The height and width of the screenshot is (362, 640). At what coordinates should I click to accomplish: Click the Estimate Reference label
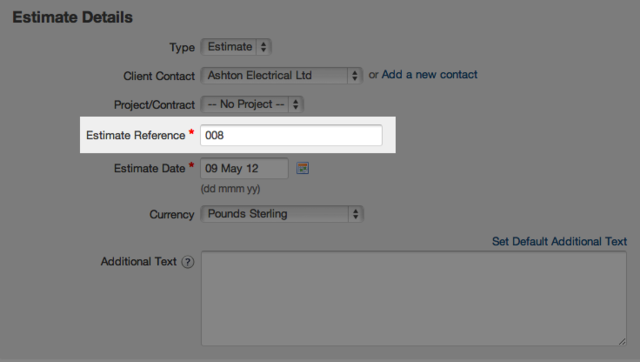136,135
